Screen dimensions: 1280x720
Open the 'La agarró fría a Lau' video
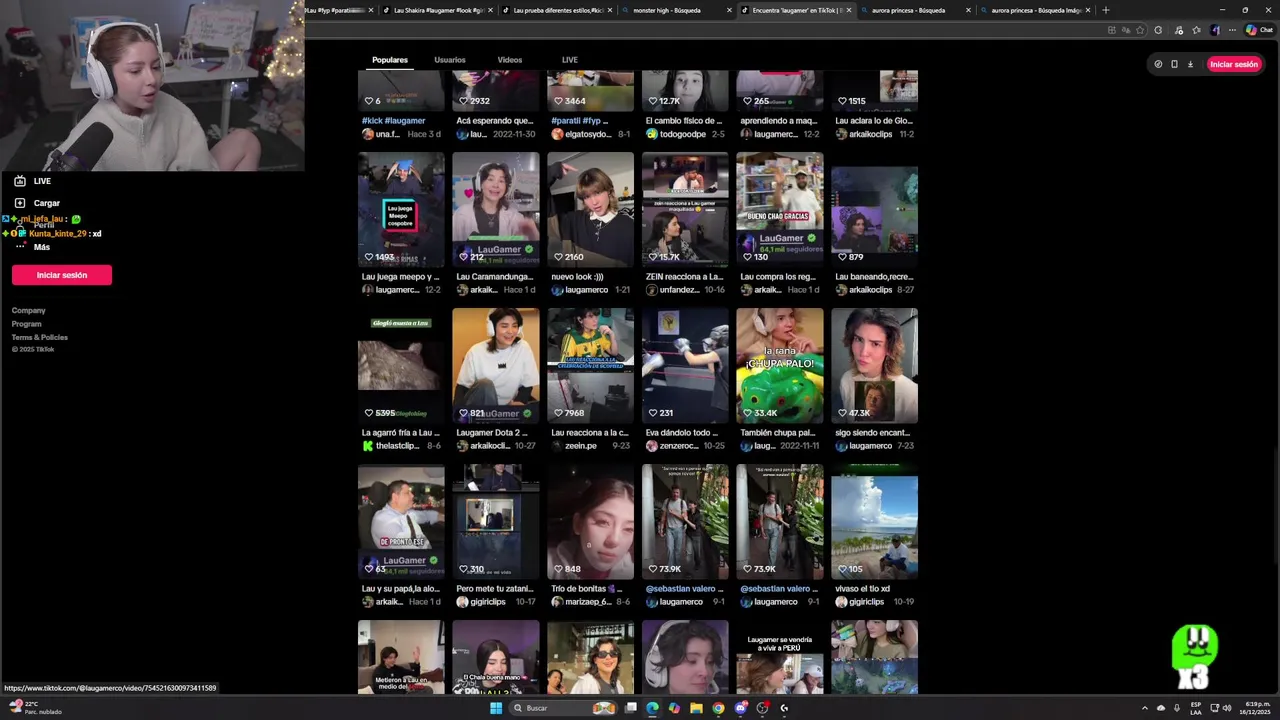pos(401,365)
